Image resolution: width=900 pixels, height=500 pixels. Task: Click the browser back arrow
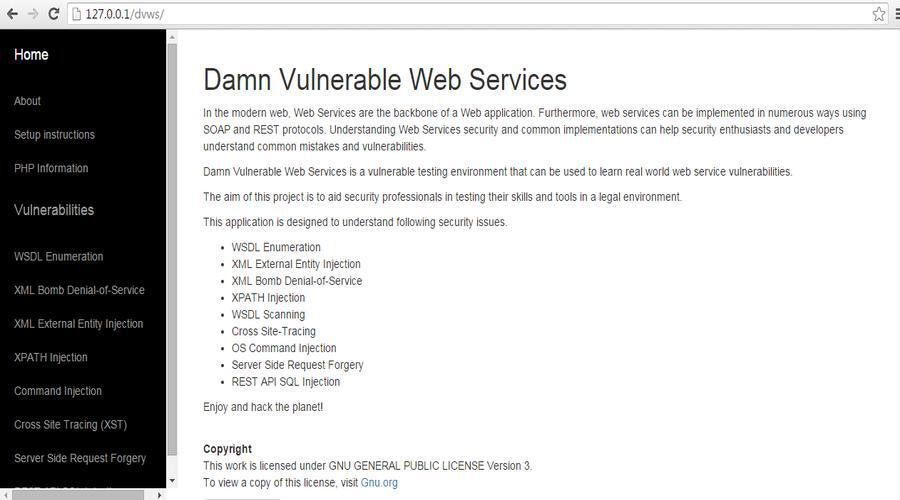[12, 14]
